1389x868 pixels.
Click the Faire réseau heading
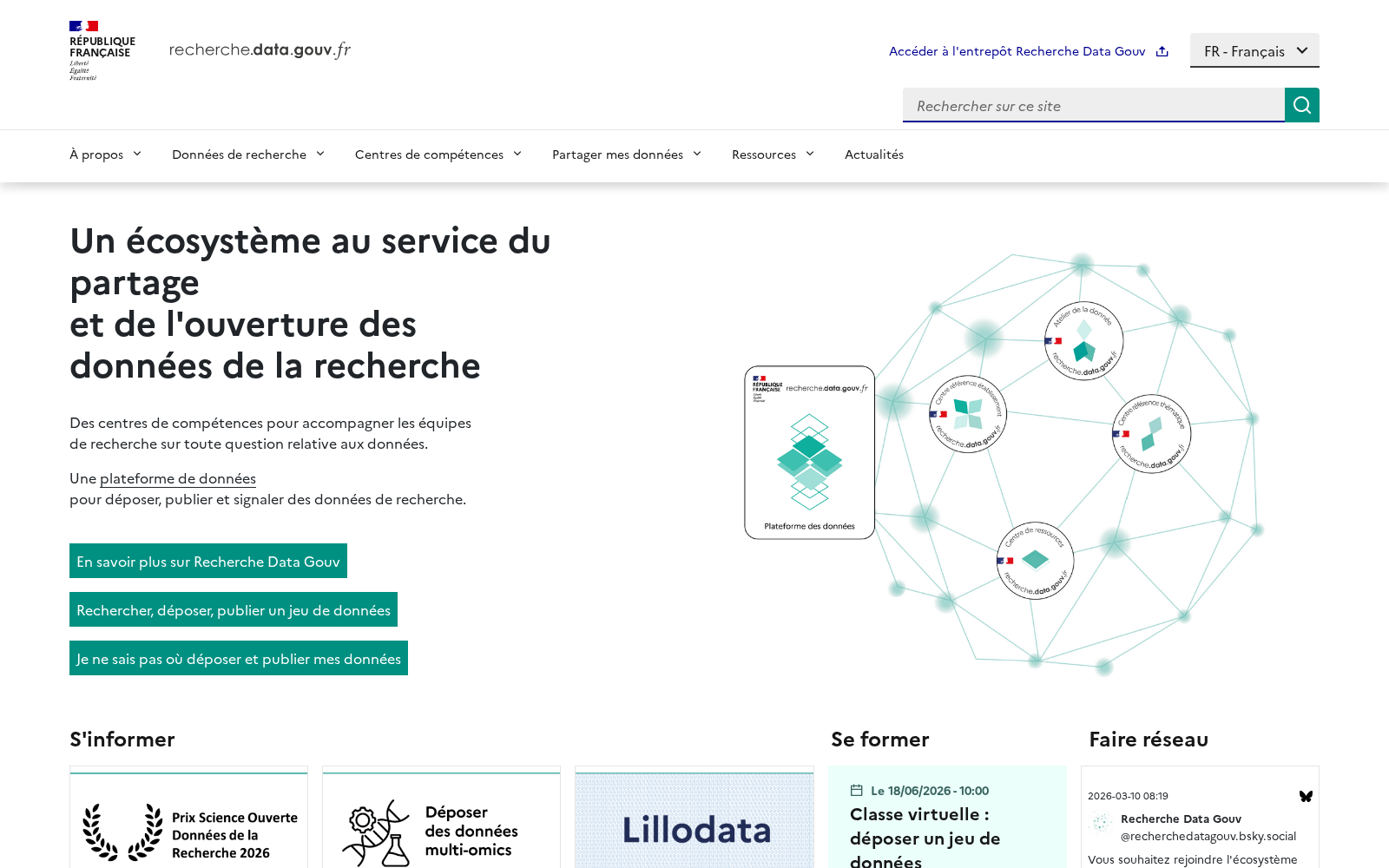[x=1149, y=739]
